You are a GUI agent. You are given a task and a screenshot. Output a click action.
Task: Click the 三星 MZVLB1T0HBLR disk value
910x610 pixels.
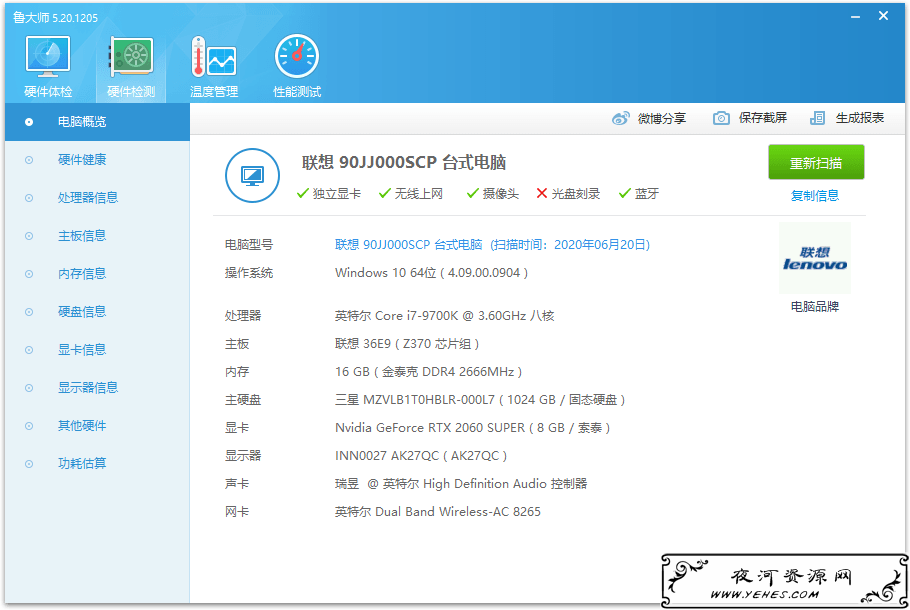coord(480,400)
